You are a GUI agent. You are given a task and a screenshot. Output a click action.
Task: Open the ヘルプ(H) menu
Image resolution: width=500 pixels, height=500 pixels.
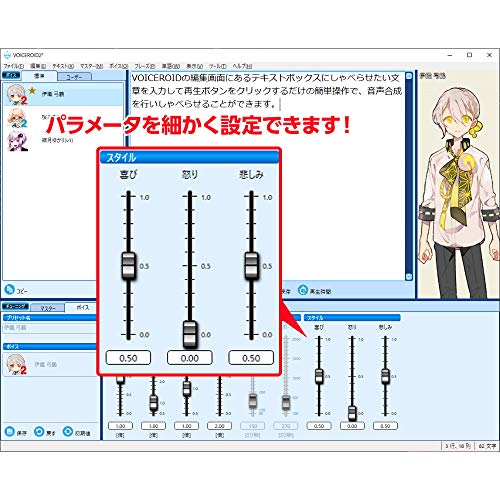coord(242,66)
